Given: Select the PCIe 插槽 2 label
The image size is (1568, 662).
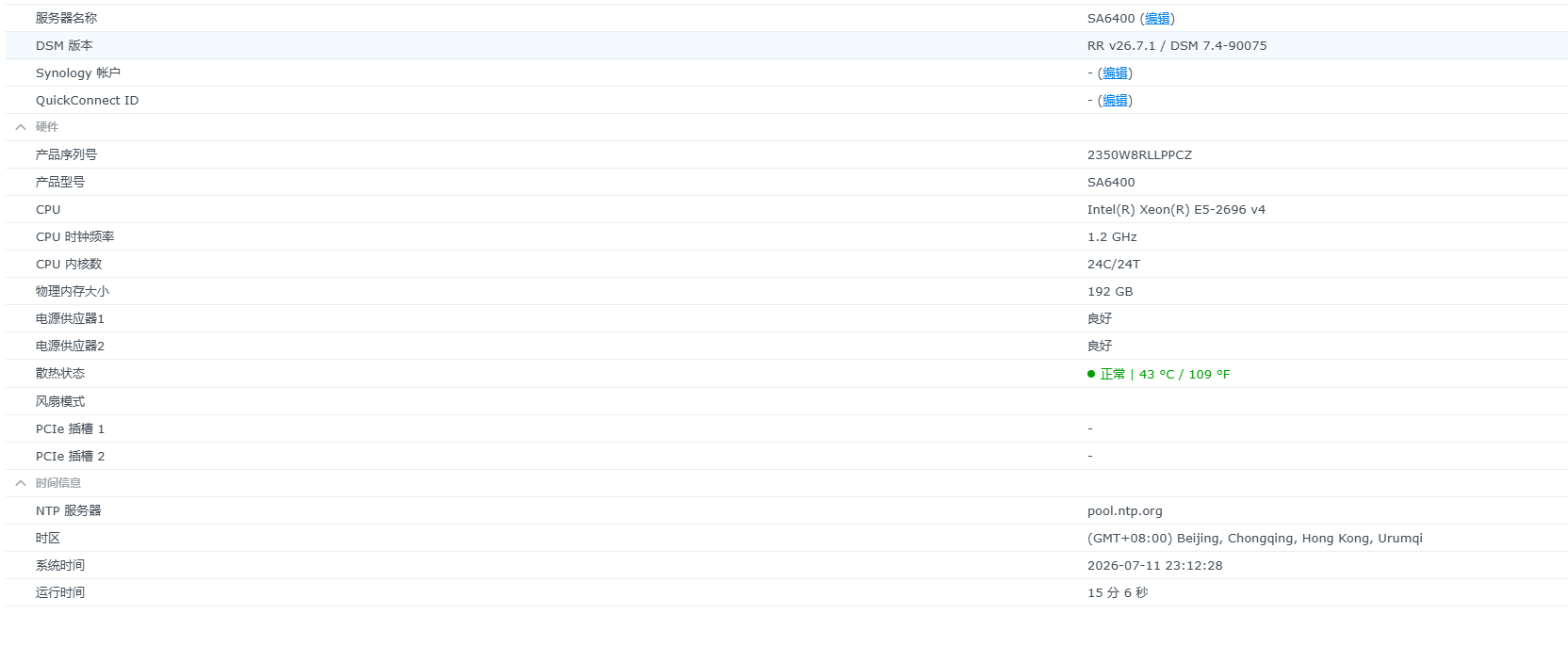Looking at the screenshot, I should (x=71, y=456).
